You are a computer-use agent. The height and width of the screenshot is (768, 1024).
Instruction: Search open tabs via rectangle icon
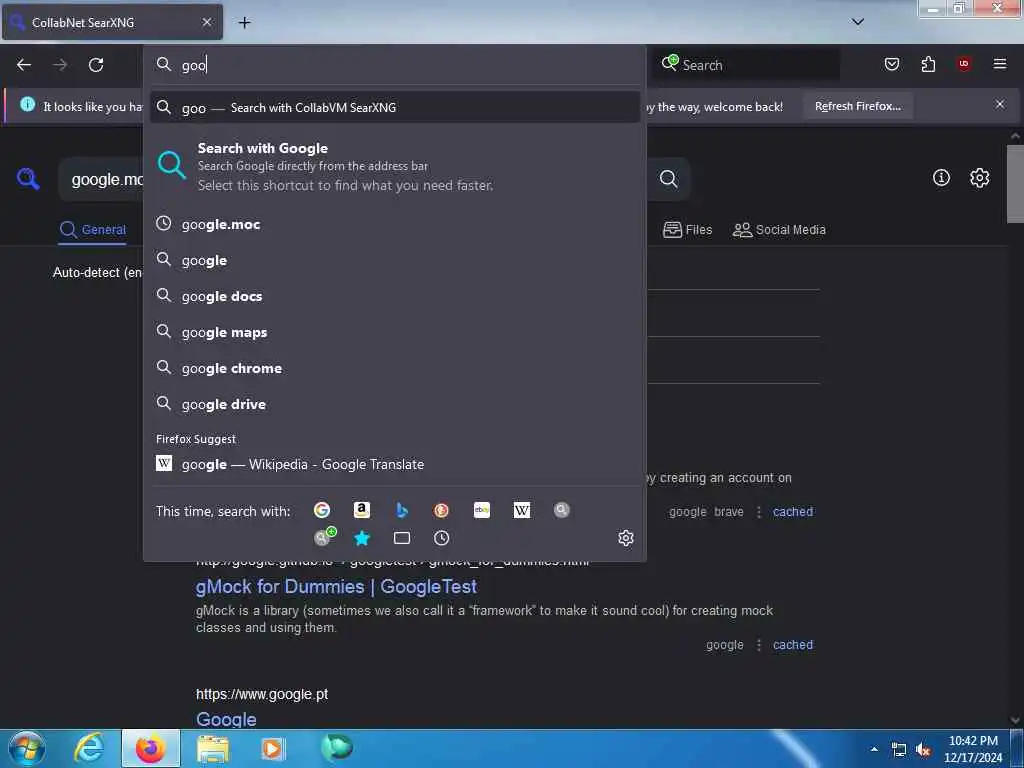pos(402,538)
